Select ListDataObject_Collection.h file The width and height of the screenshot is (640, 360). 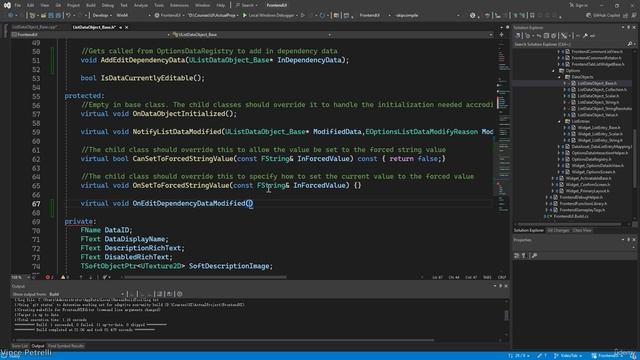(x=602, y=89)
